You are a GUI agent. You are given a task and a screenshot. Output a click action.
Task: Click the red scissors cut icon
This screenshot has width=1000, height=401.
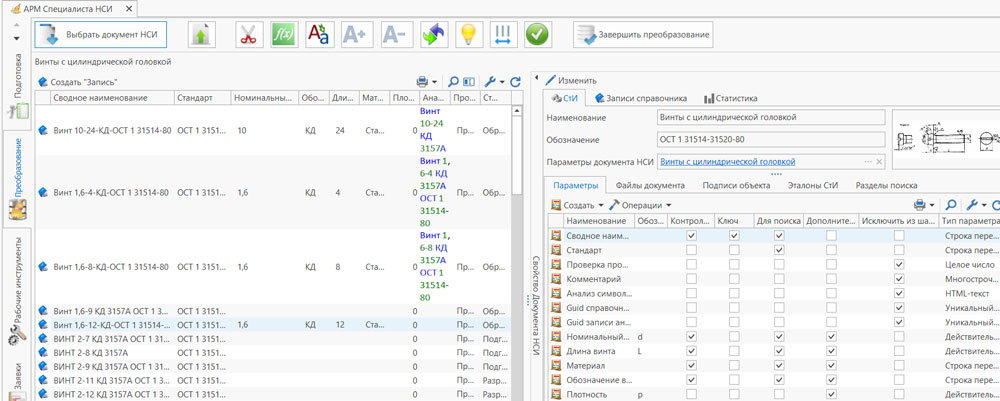pos(249,35)
